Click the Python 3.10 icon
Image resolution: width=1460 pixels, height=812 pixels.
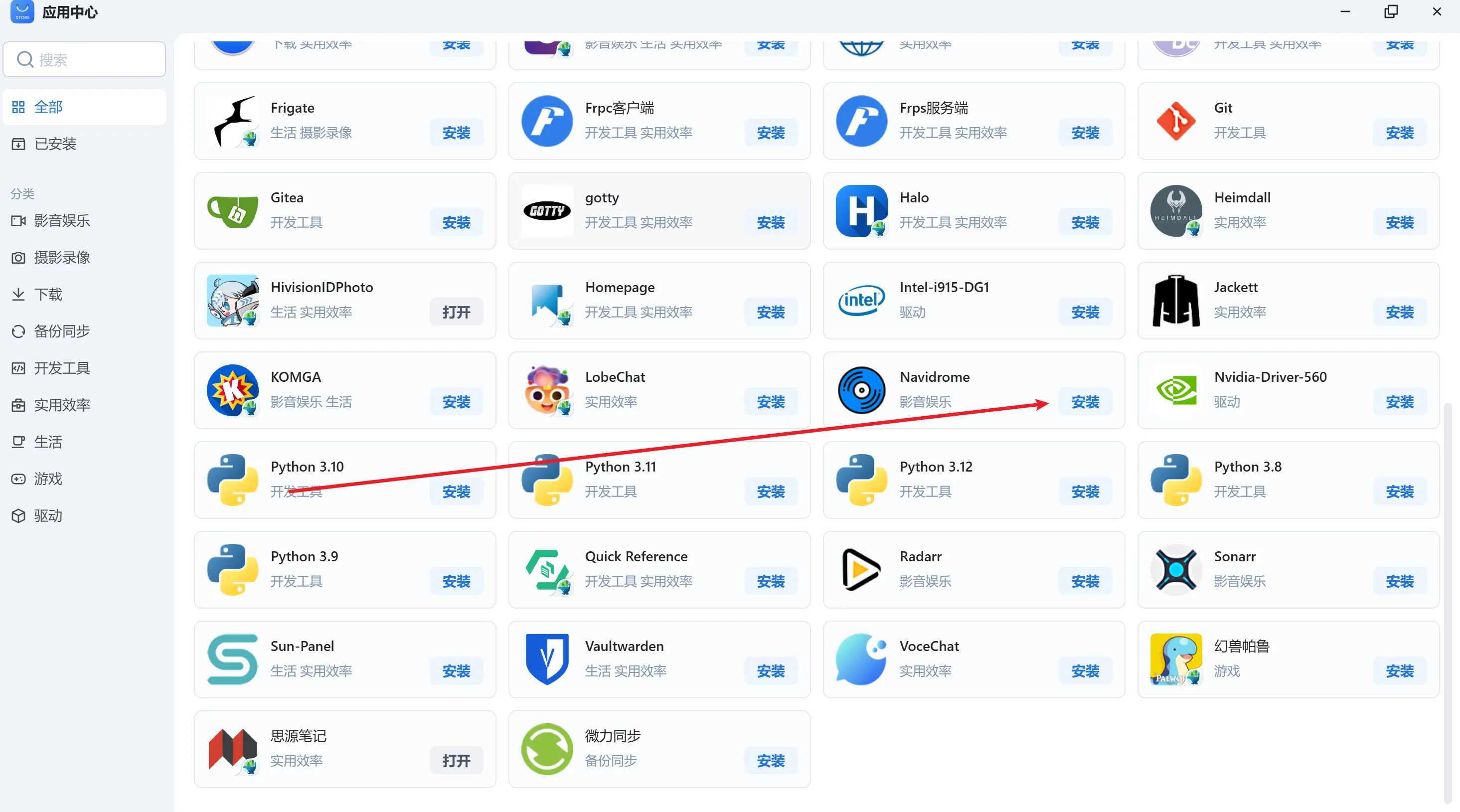click(x=232, y=480)
